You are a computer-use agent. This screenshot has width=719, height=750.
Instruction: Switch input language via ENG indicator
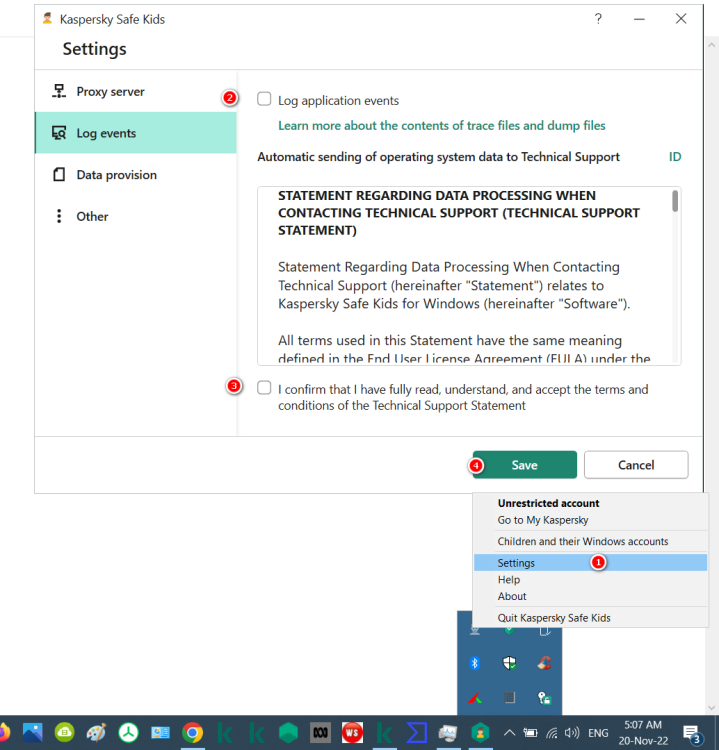(x=598, y=733)
